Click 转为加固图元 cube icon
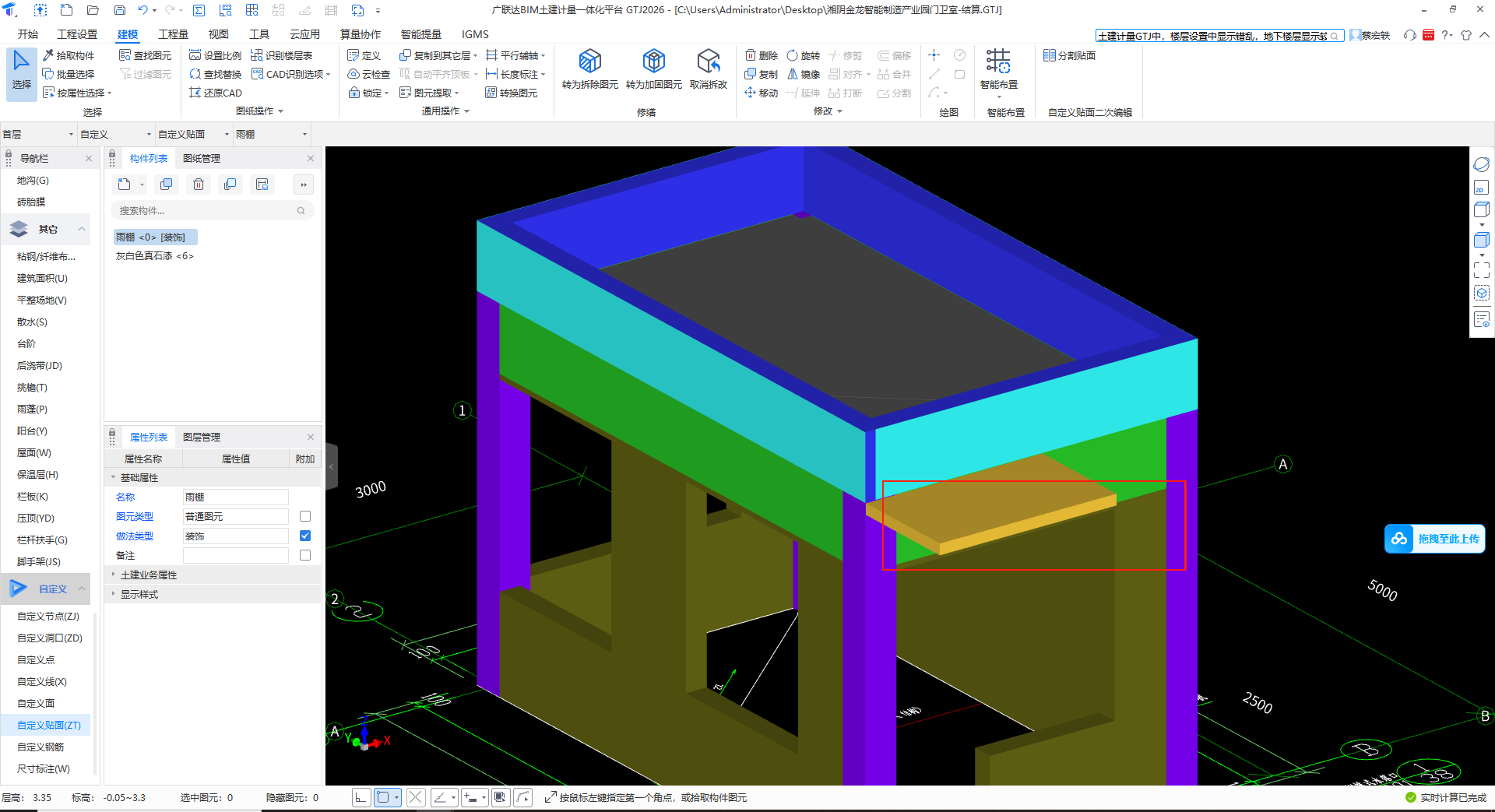This screenshot has height=812, width=1495. (653, 61)
